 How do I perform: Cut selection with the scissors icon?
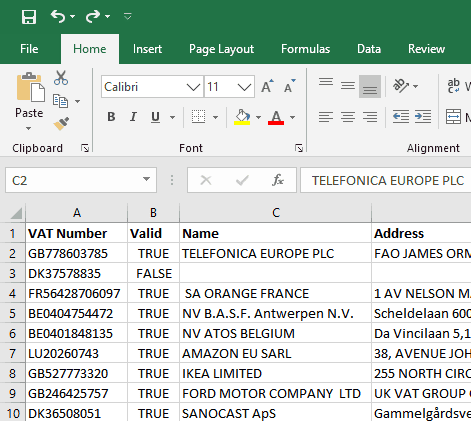(x=61, y=78)
